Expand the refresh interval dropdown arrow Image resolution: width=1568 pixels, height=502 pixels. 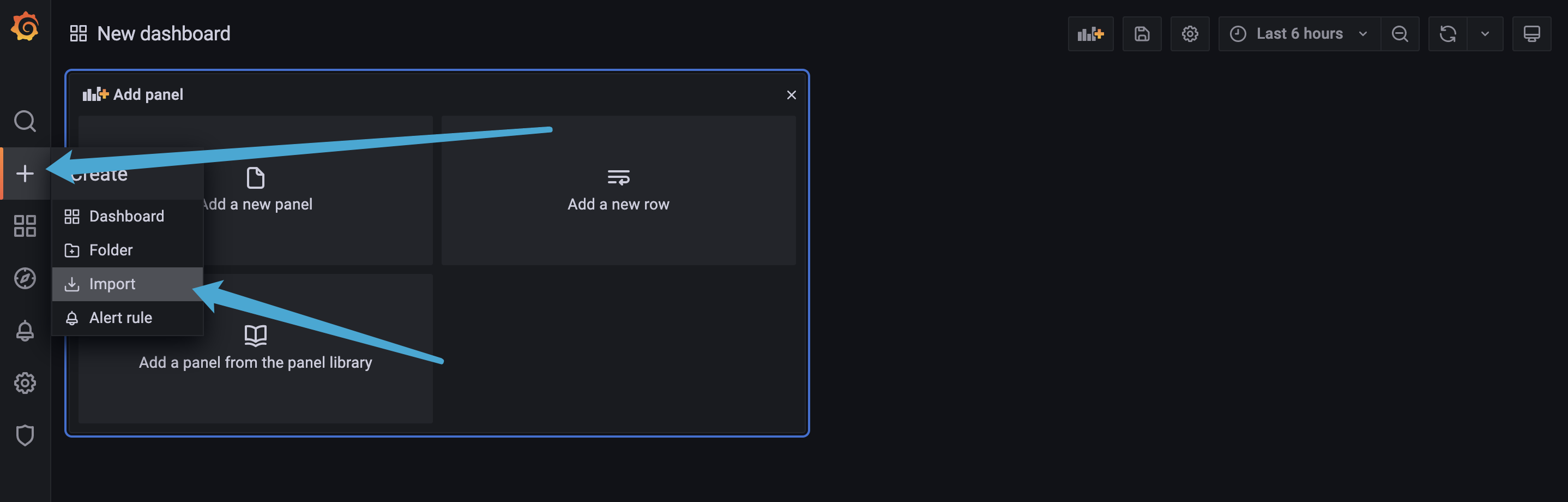coord(1485,33)
